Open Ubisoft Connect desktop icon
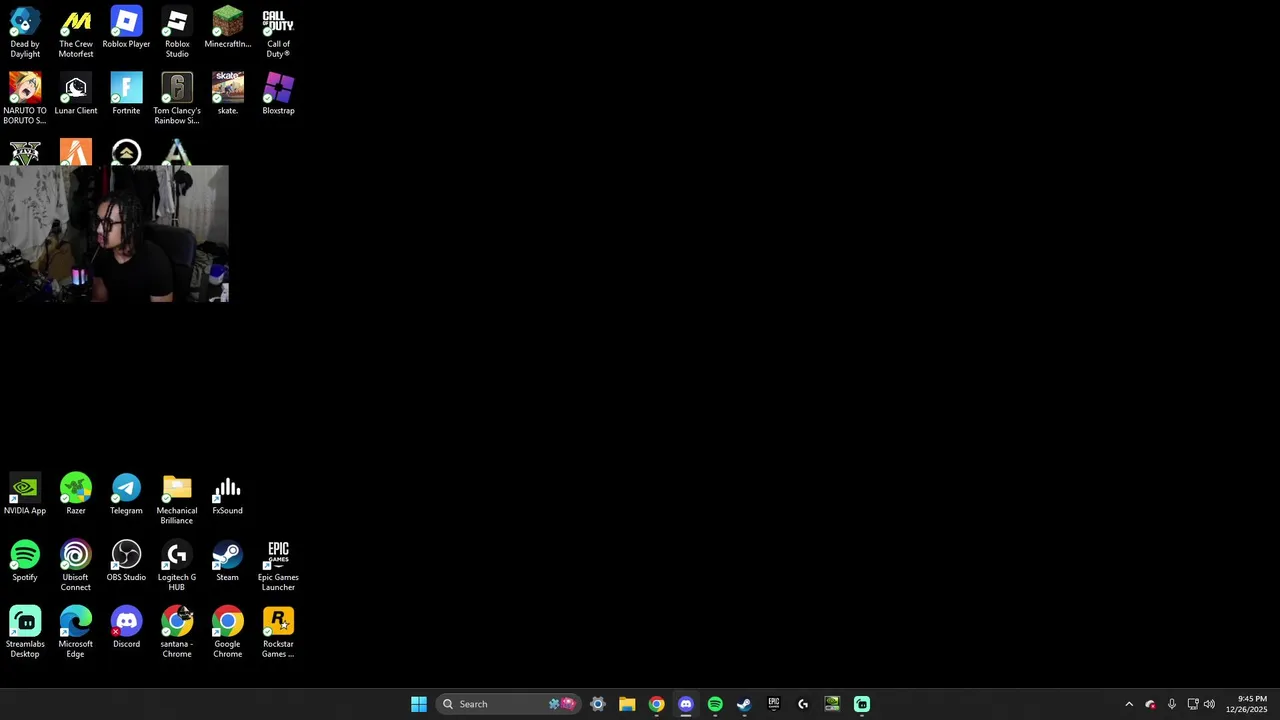The image size is (1280, 720). 76,565
